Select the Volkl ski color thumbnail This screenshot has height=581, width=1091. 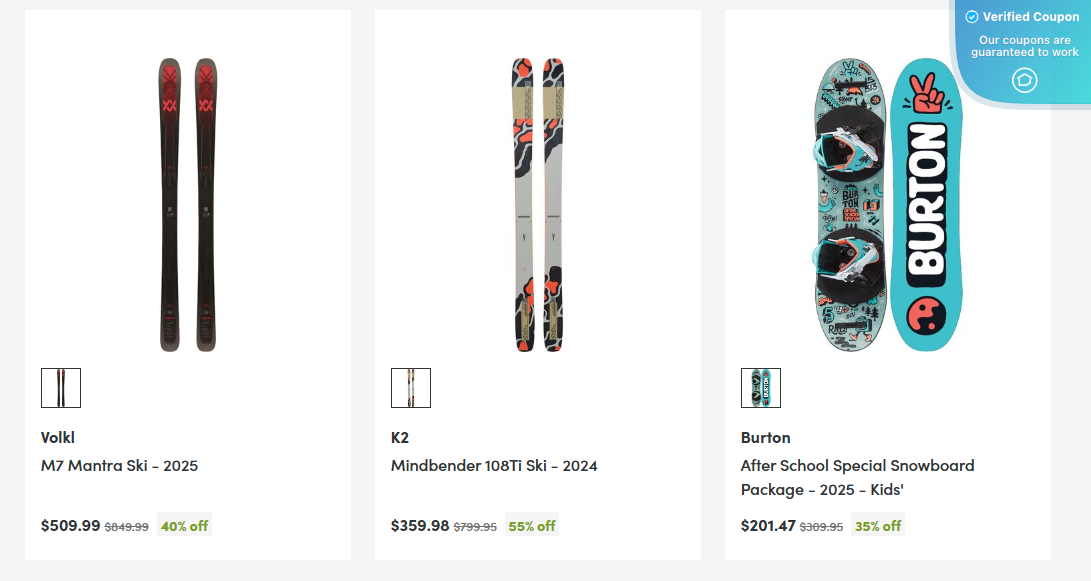(x=61, y=388)
